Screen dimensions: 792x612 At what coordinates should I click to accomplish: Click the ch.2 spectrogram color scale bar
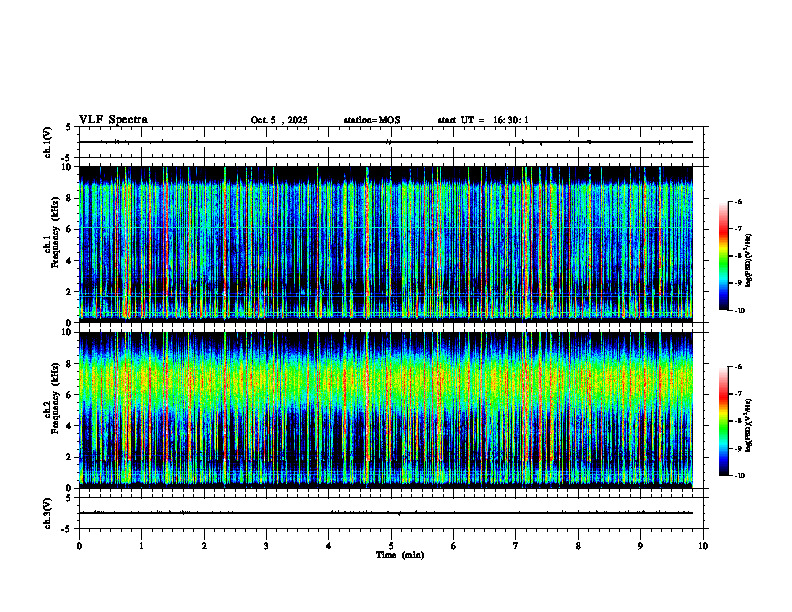click(x=723, y=421)
